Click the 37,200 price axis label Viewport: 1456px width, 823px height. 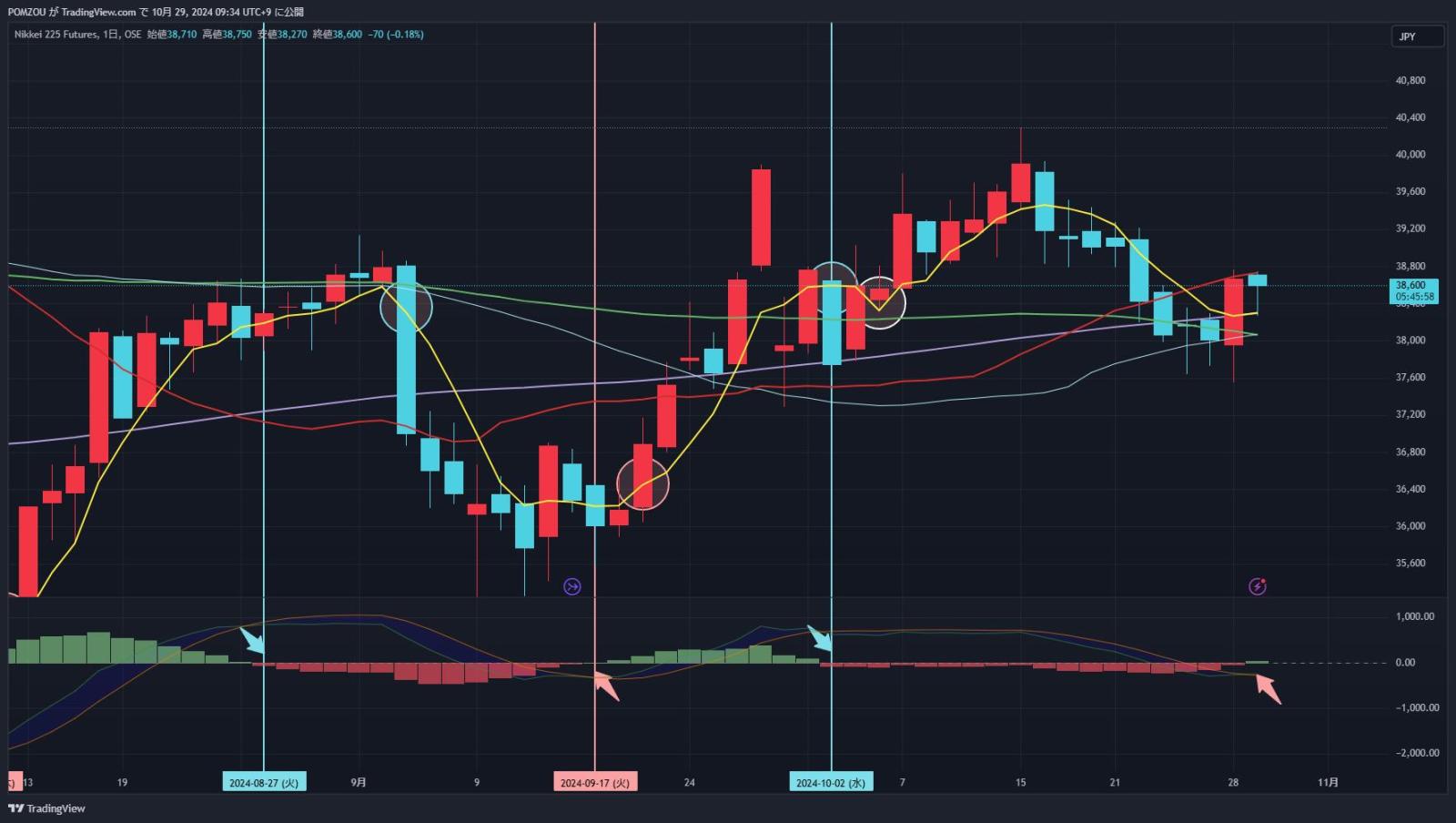coord(1410,414)
